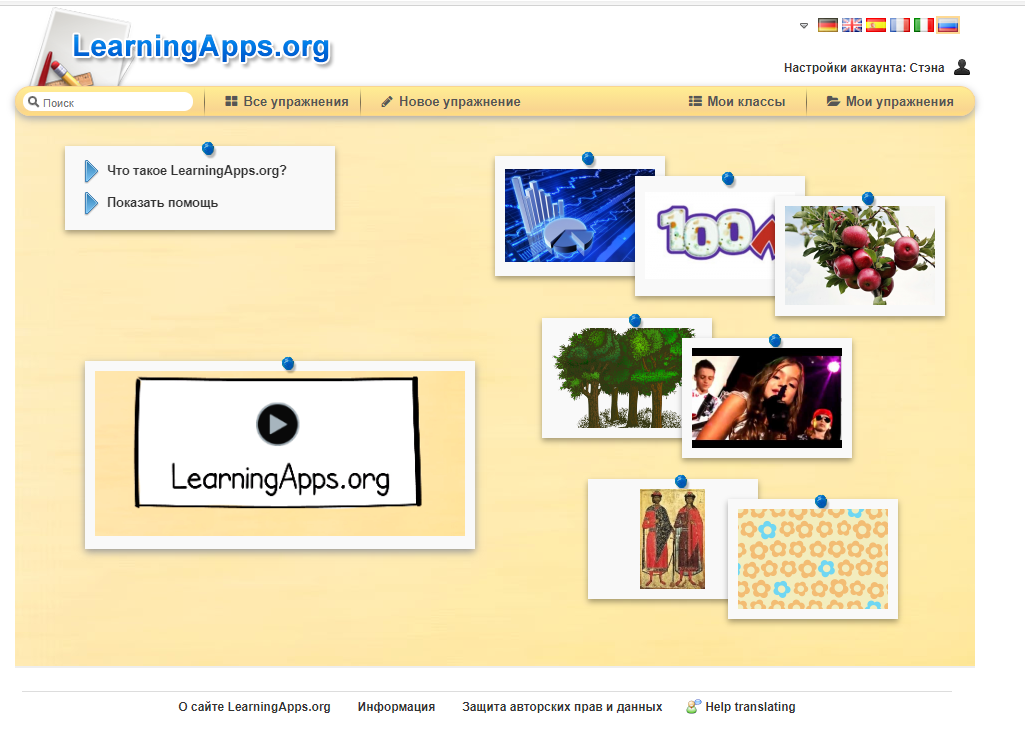Click Показать помощь link
This screenshot has width=1025, height=747.
tap(163, 203)
